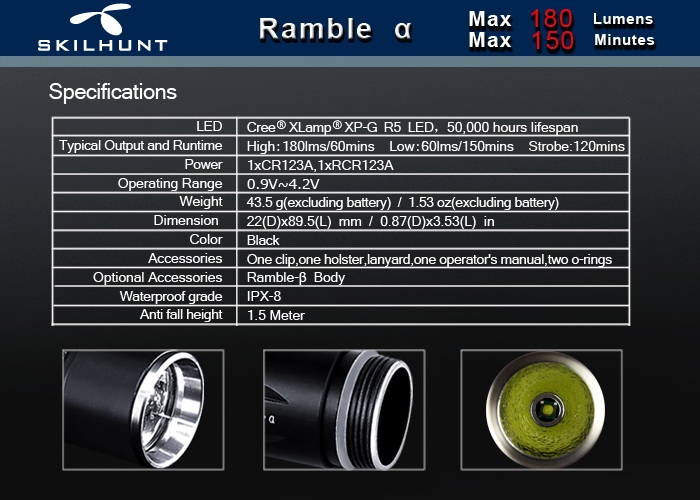700x500 pixels.
Task: Click the red '180' lumens value
Action: coord(551,19)
